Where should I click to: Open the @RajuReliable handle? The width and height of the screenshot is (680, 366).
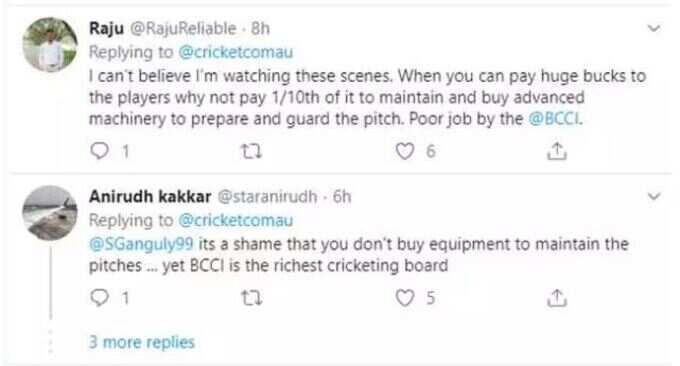pos(183,29)
